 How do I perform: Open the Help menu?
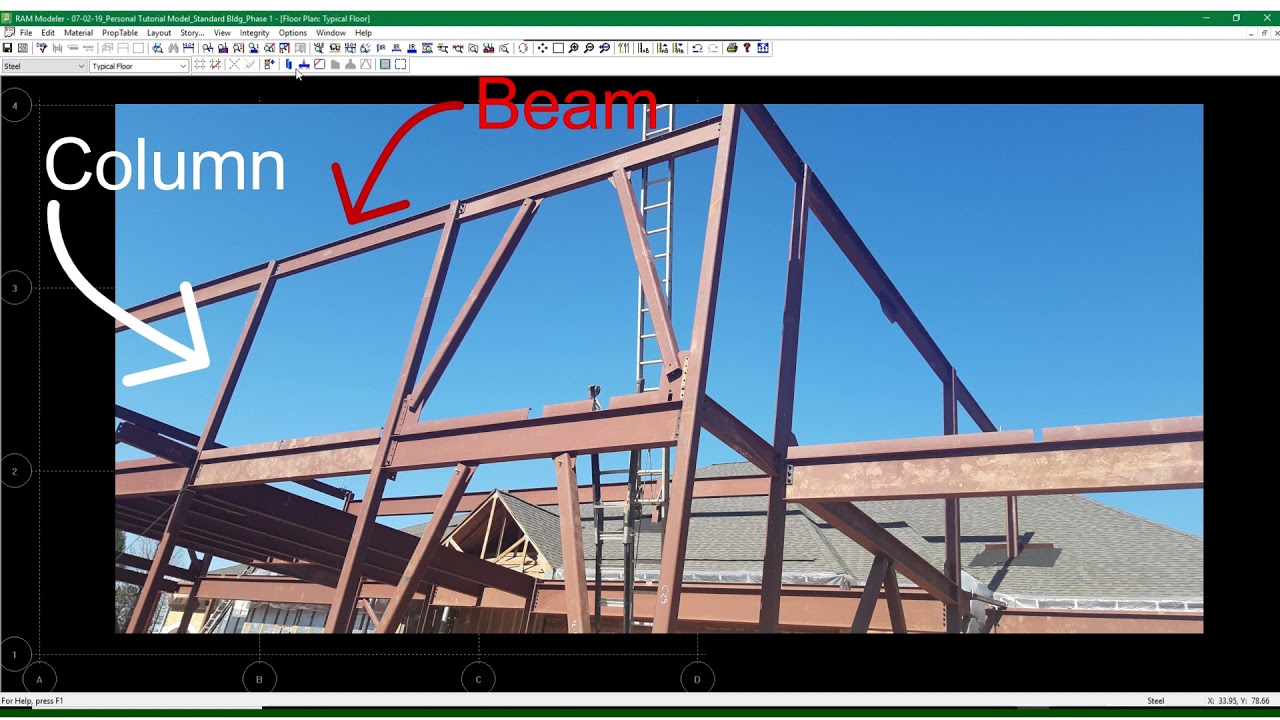363,33
